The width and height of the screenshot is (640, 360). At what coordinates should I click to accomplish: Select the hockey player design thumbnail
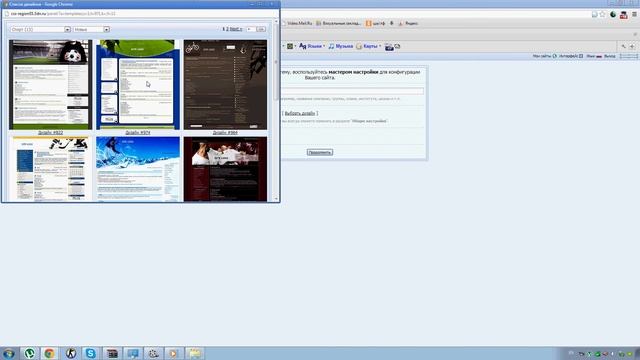[x=51, y=169]
